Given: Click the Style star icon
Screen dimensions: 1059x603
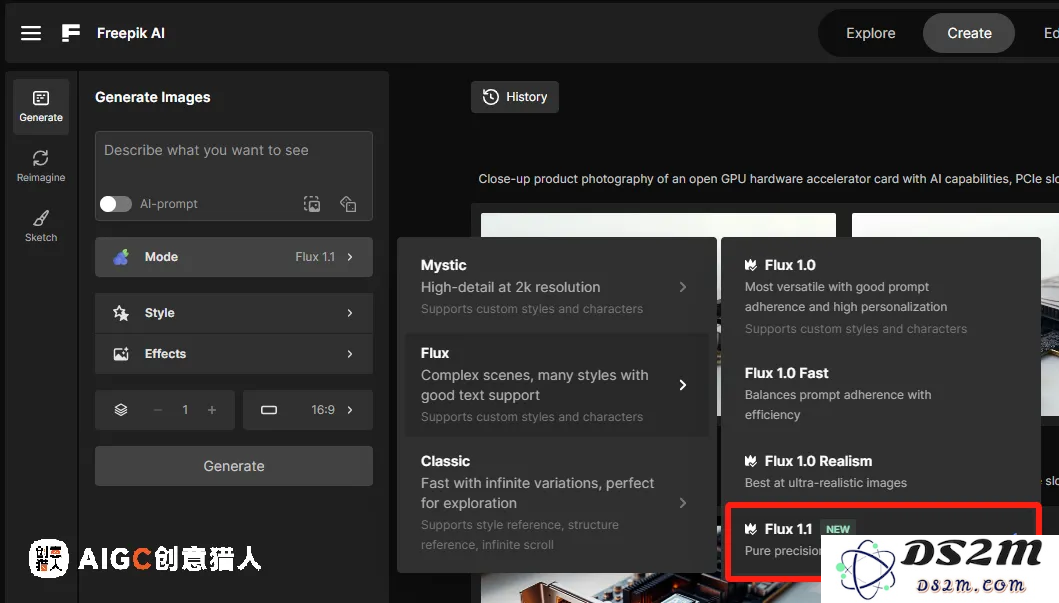Looking at the screenshot, I should (121, 313).
